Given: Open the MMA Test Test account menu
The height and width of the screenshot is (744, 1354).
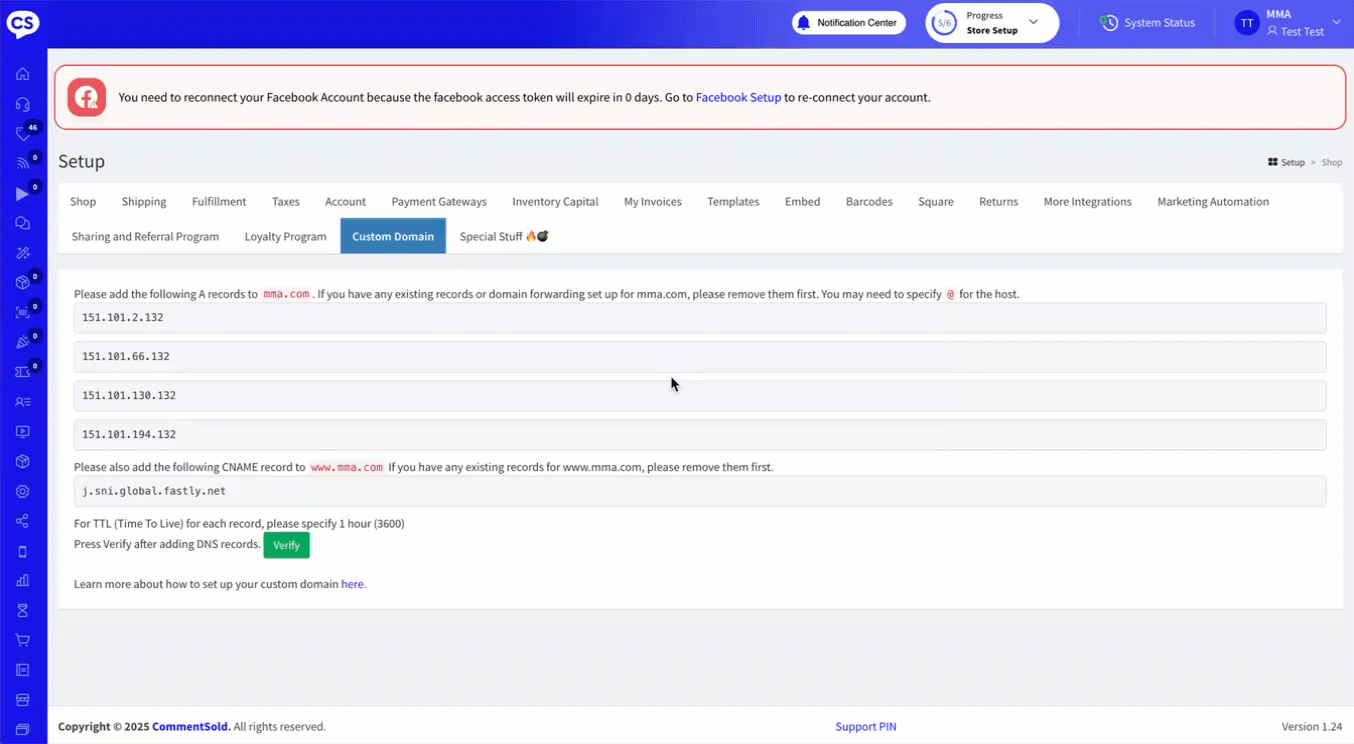Looking at the screenshot, I should pyautogui.click(x=1292, y=23).
